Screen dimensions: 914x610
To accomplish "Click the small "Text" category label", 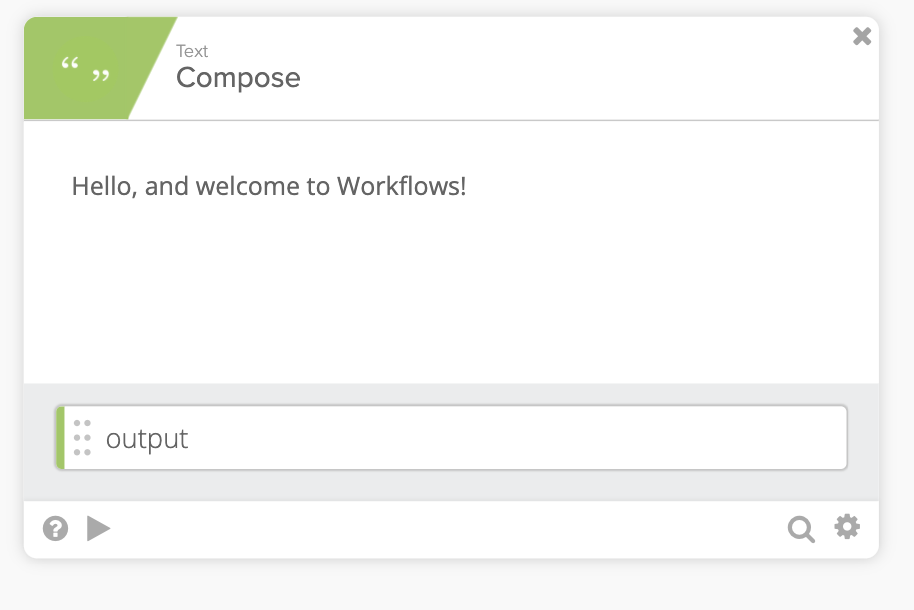I will coord(192,51).
